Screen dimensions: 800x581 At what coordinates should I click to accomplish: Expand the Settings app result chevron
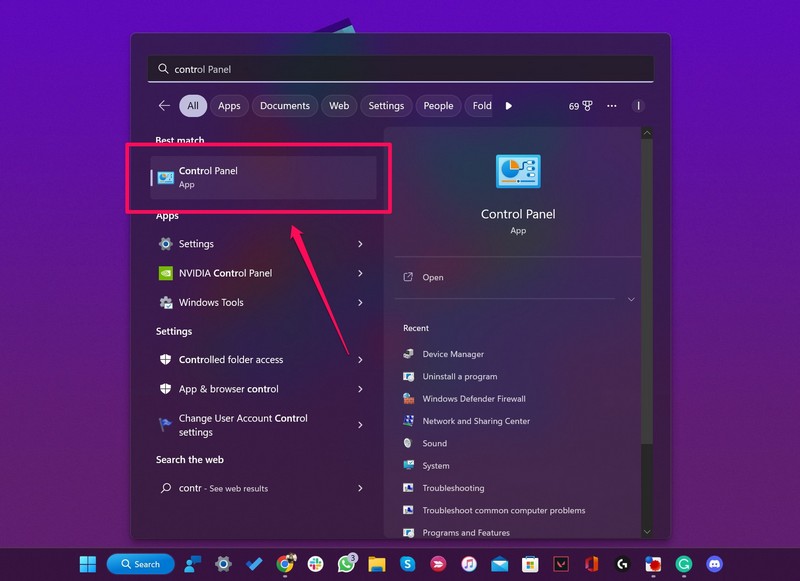click(360, 244)
